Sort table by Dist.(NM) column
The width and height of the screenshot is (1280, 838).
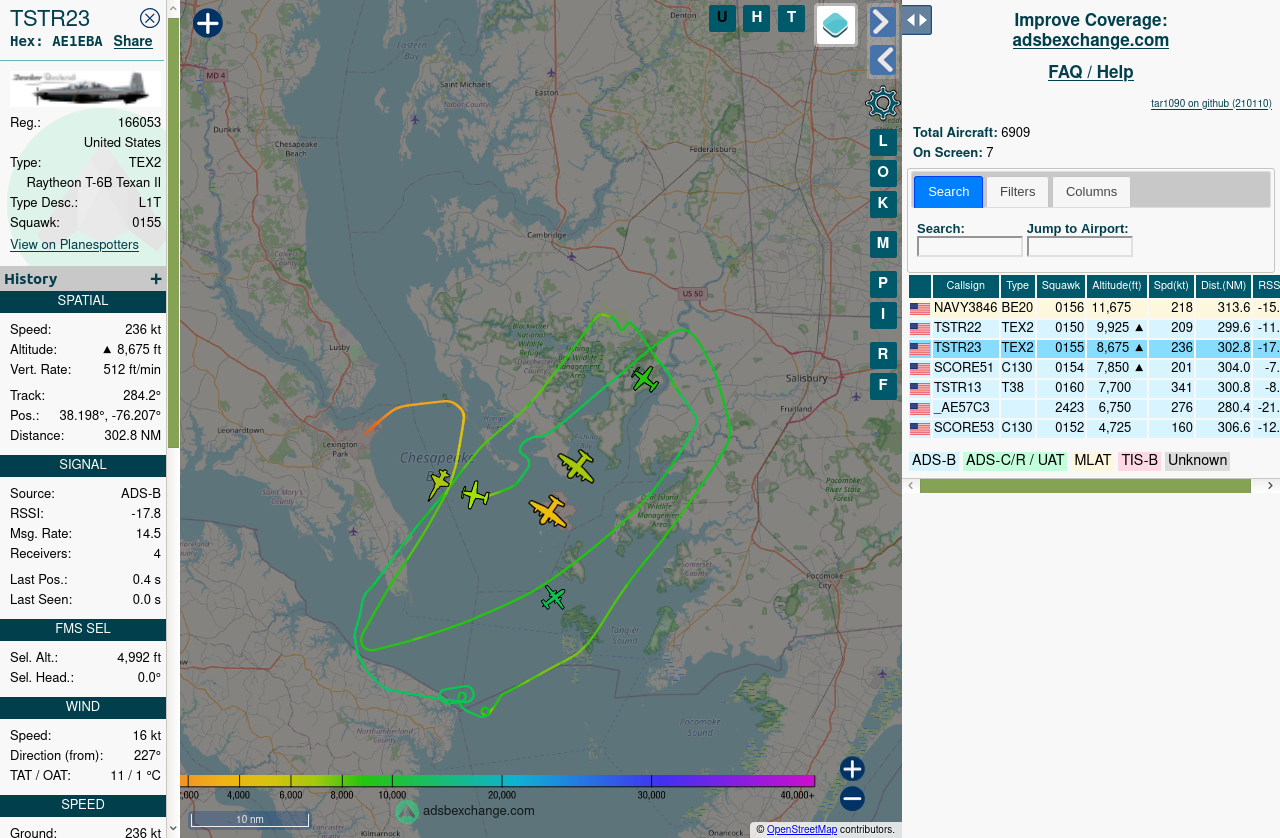point(1223,286)
